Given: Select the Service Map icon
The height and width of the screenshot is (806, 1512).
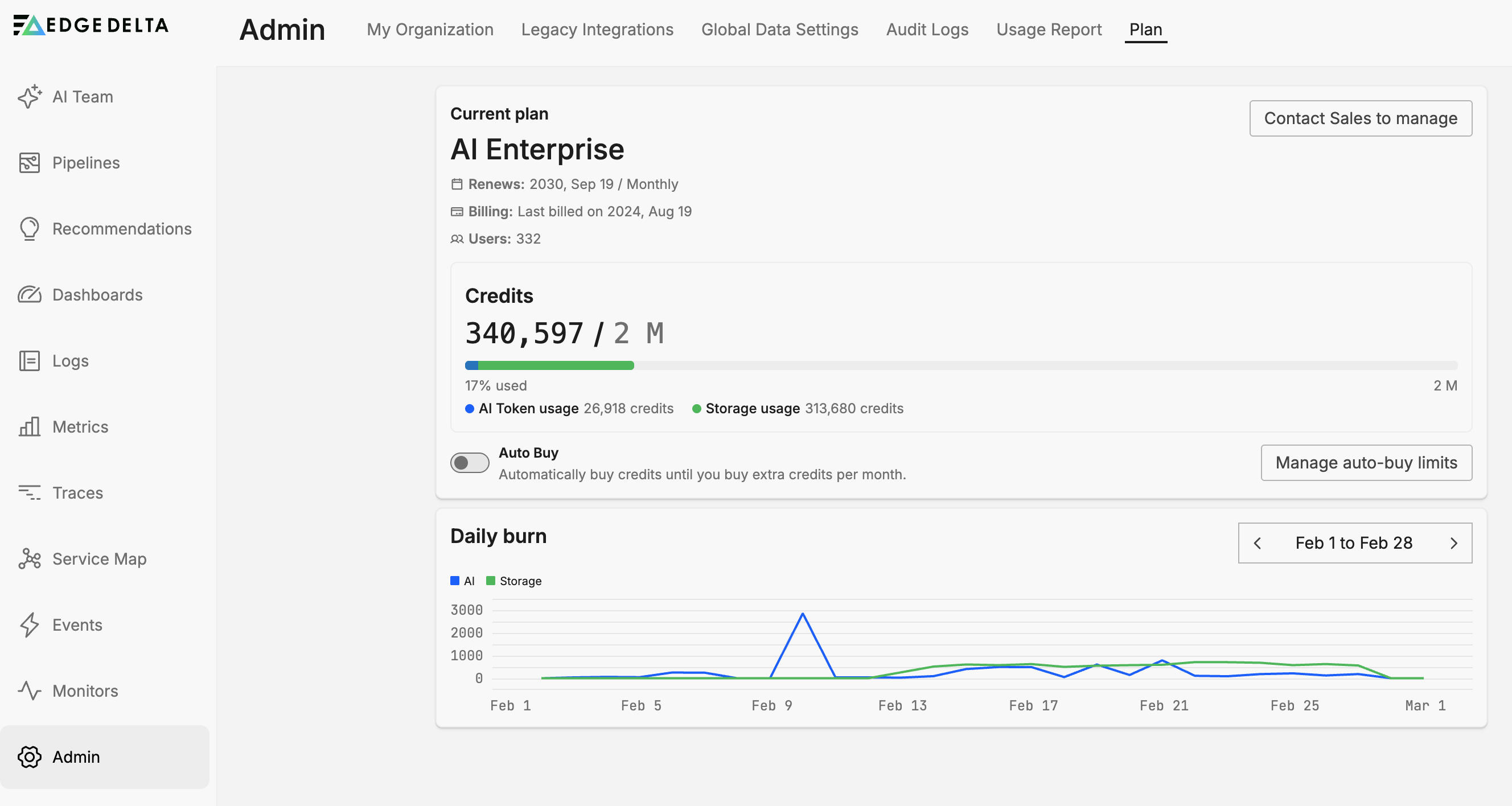Looking at the screenshot, I should tap(30, 559).
